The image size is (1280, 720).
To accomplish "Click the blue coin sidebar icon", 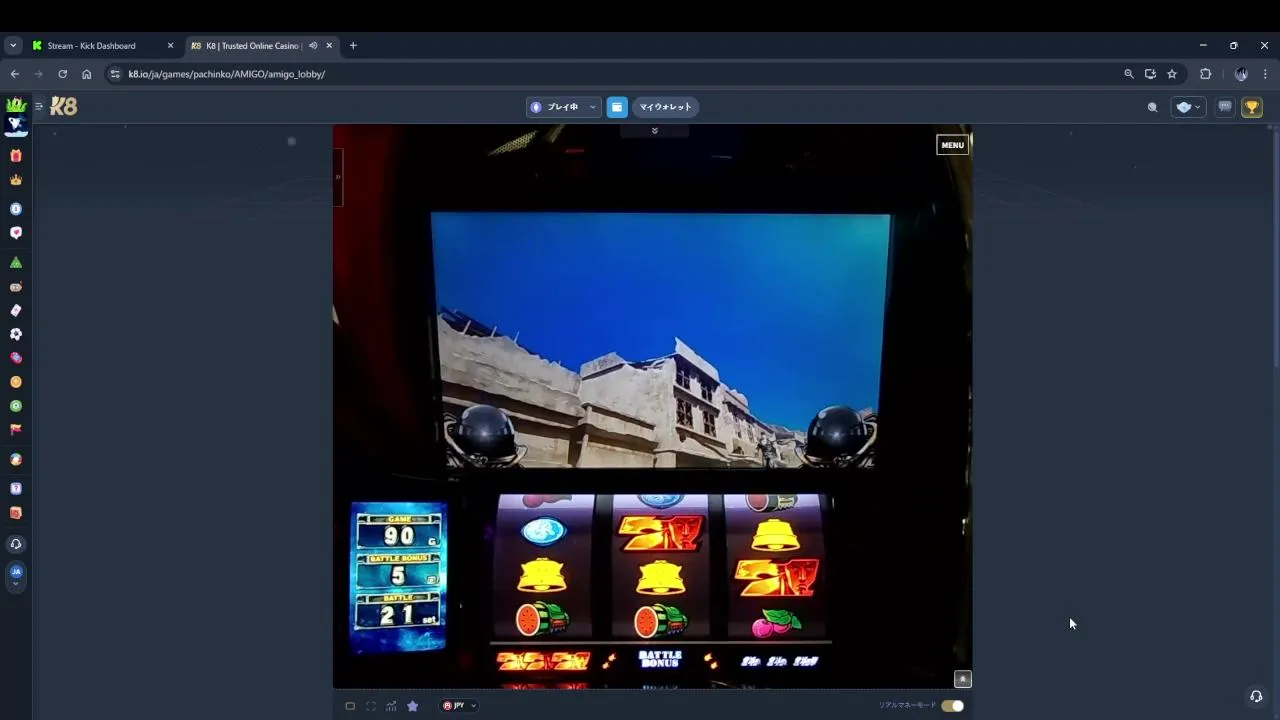I will tap(15, 209).
